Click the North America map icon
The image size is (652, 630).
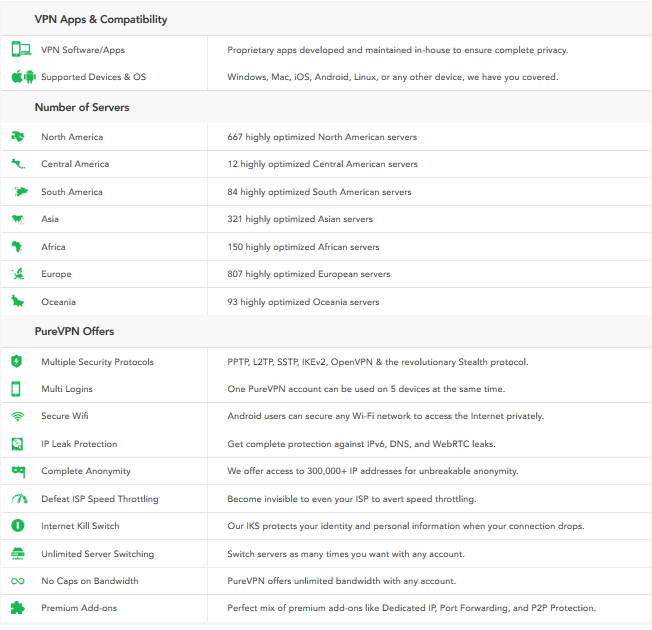coord(18,136)
